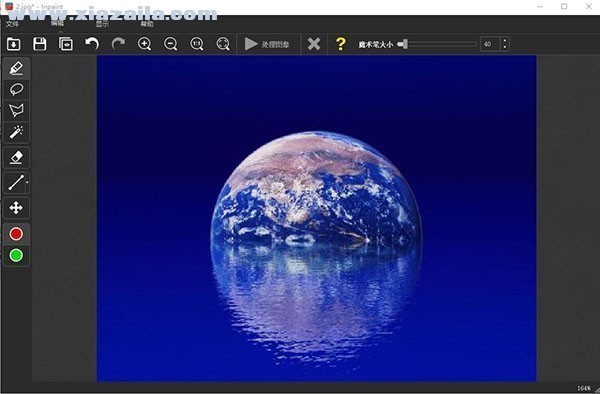Select the Polygonal lasso tool
Image resolution: width=600 pixels, height=394 pixels.
coord(16,111)
